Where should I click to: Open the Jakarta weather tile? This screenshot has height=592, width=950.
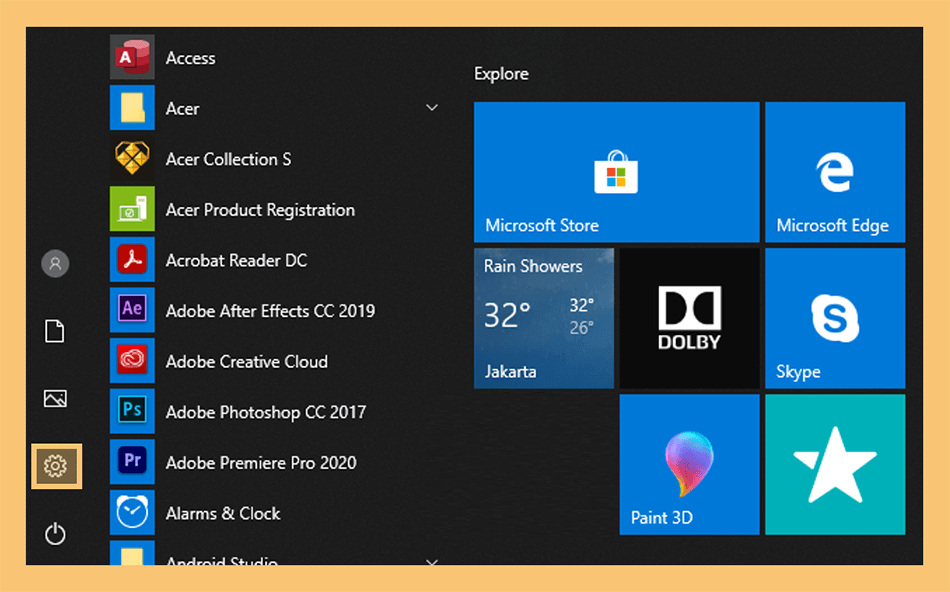(x=543, y=318)
